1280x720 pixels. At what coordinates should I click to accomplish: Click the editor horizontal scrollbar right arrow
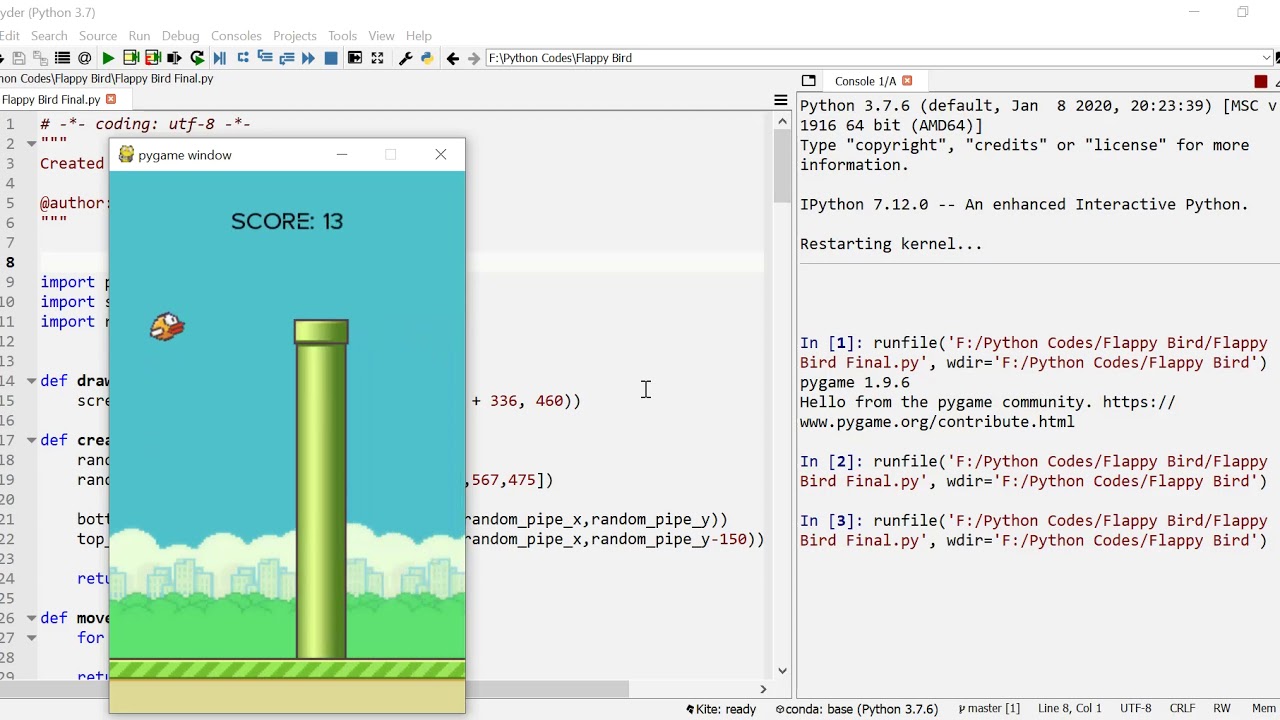point(763,689)
